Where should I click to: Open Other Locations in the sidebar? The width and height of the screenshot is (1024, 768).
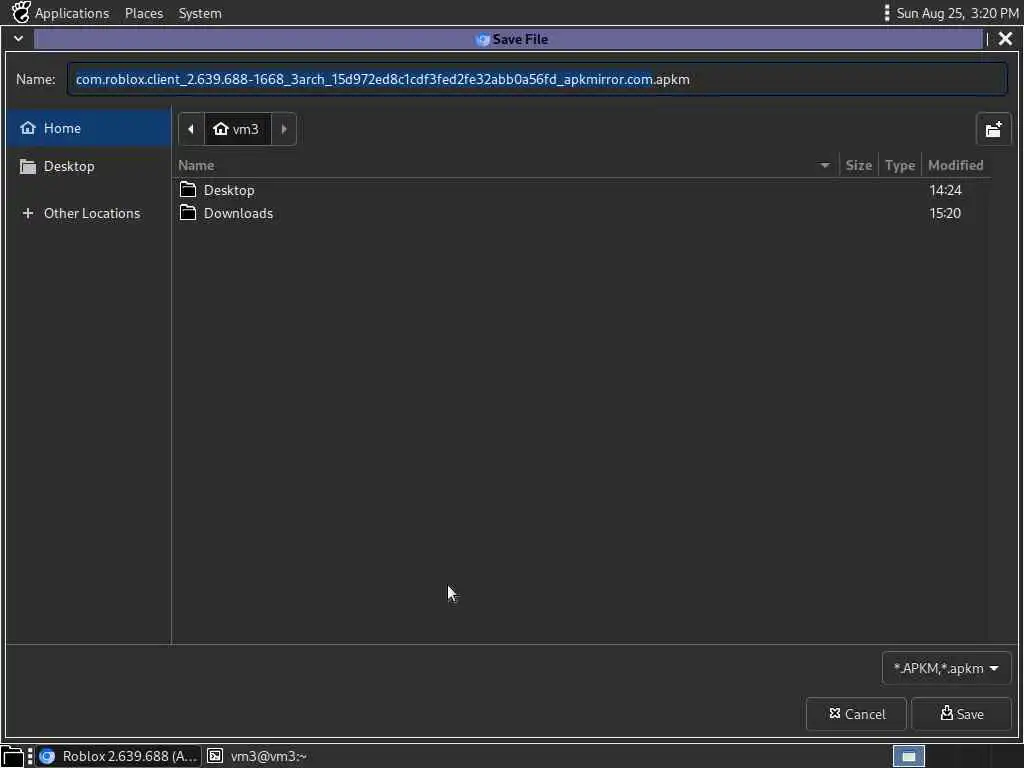coord(89,213)
